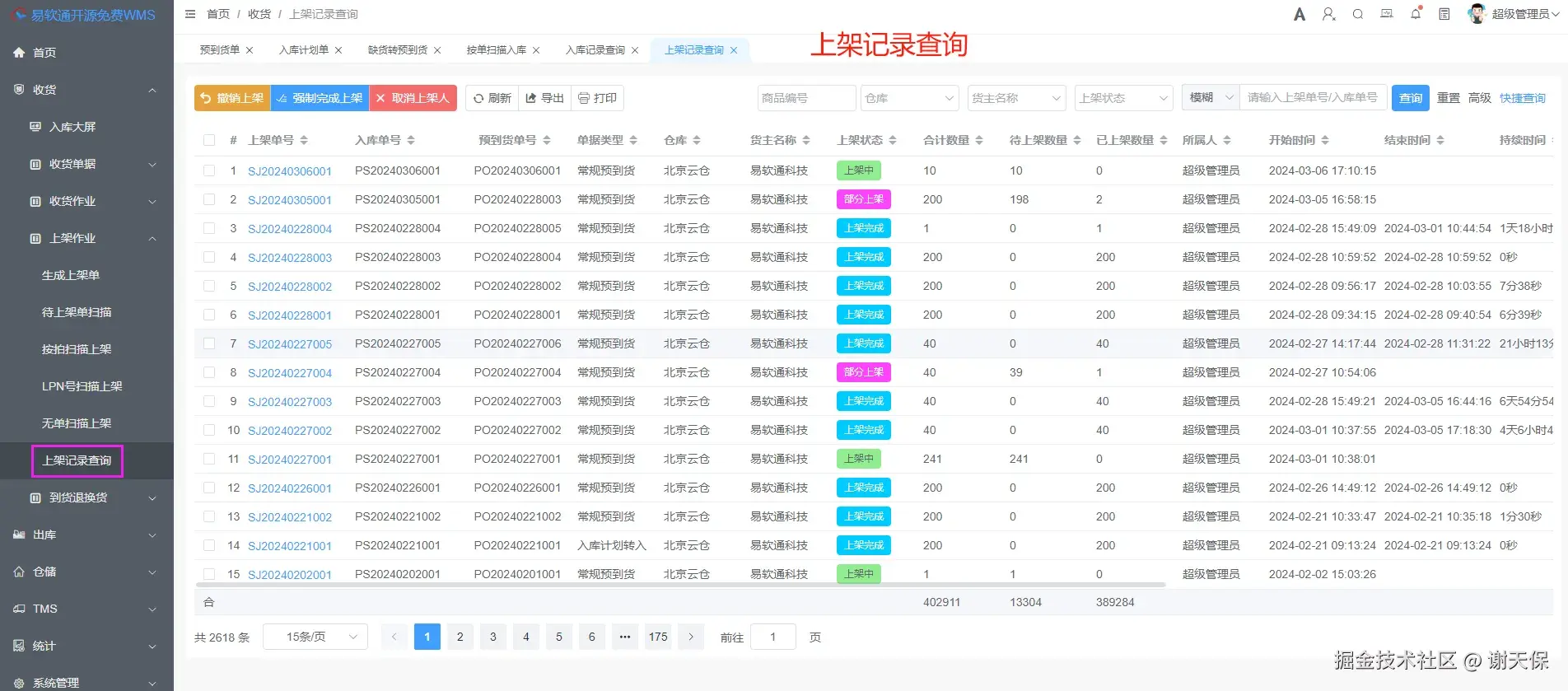The width and height of the screenshot is (1568, 691).
Task: Click the horizontal table scrollbar
Action: coord(680,585)
